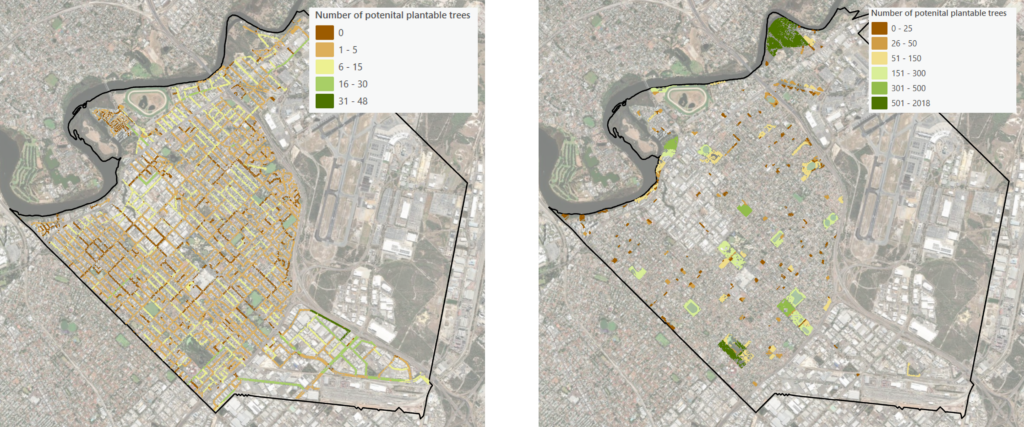Image resolution: width=1024 pixels, height=427 pixels.
Task: Click the '0 - 25' brown swatch in right legend
Action: [878, 29]
